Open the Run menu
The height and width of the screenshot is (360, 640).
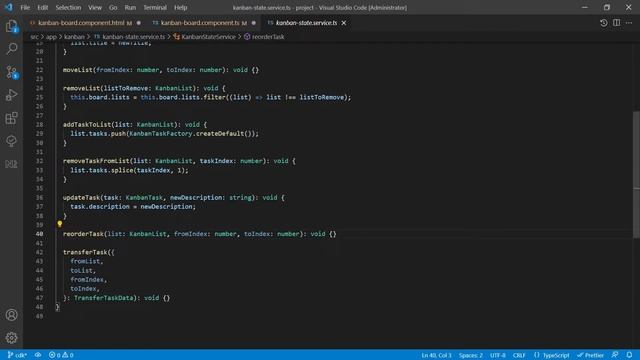pyautogui.click(x=130, y=7)
